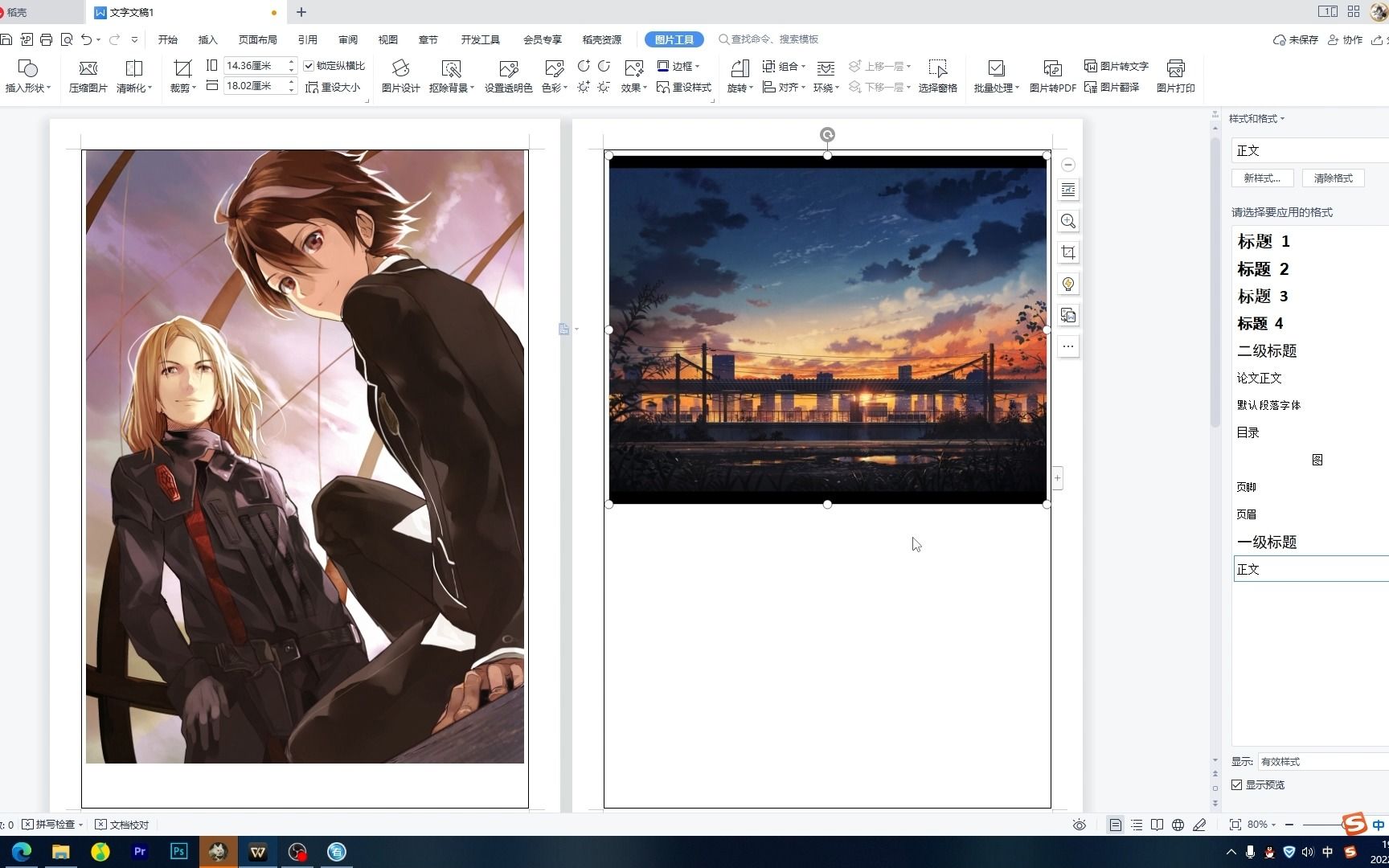This screenshot has width=1389, height=868.
Task: Apply the 标题 1 style
Action: point(1312,241)
